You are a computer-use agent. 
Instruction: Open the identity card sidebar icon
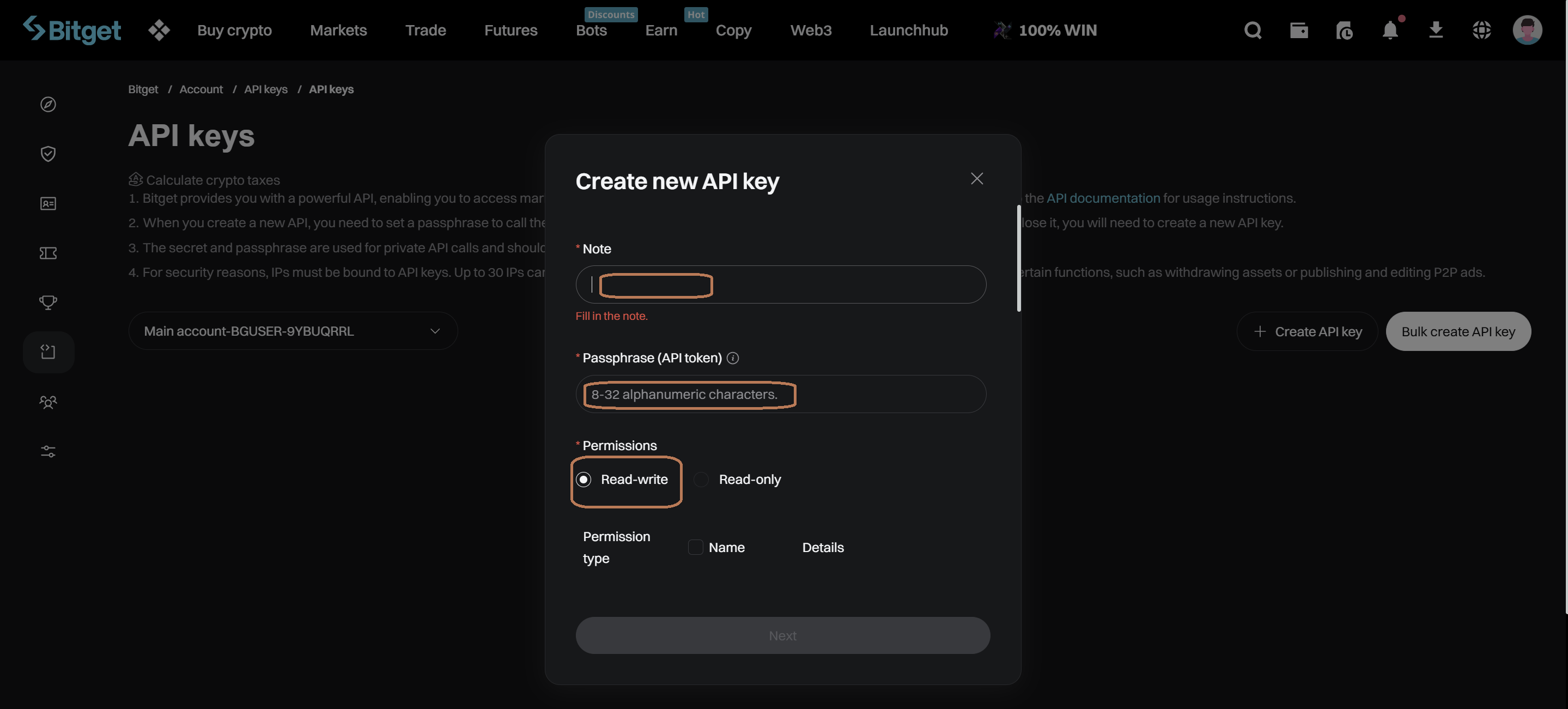[x=48, y=203]
